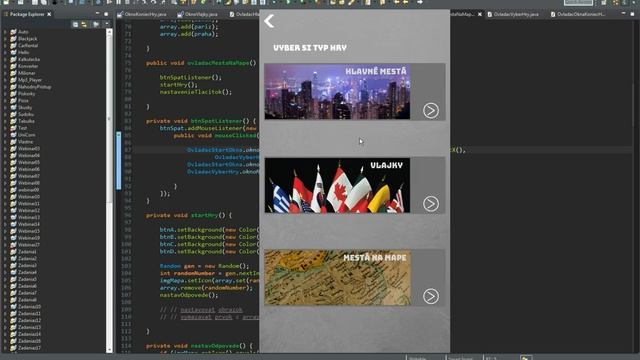The width and height of the screenshot is (640, 360).
Task: Expand the Kalkulacka project
Action: tap(5, 59)
